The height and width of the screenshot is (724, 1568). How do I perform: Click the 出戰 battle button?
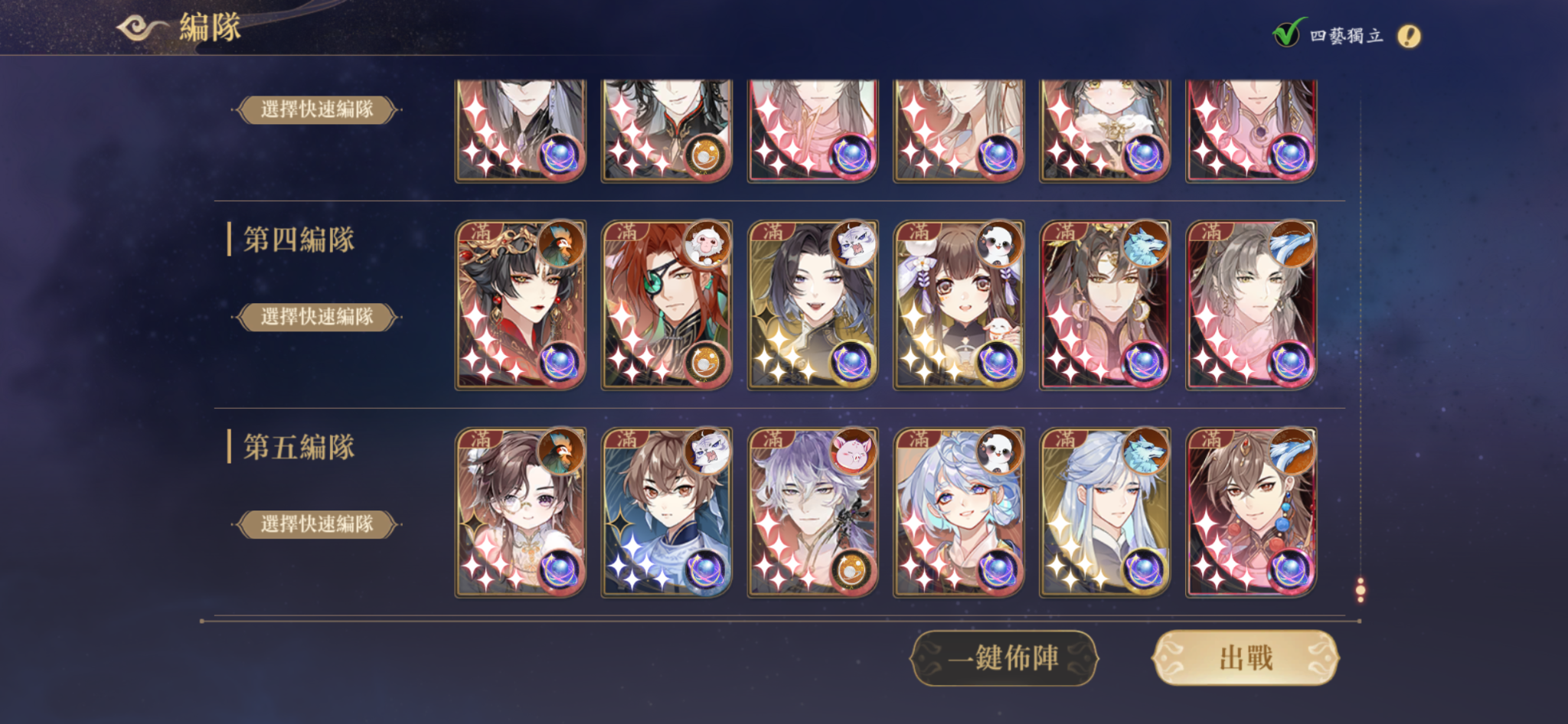pos(1246,657)
